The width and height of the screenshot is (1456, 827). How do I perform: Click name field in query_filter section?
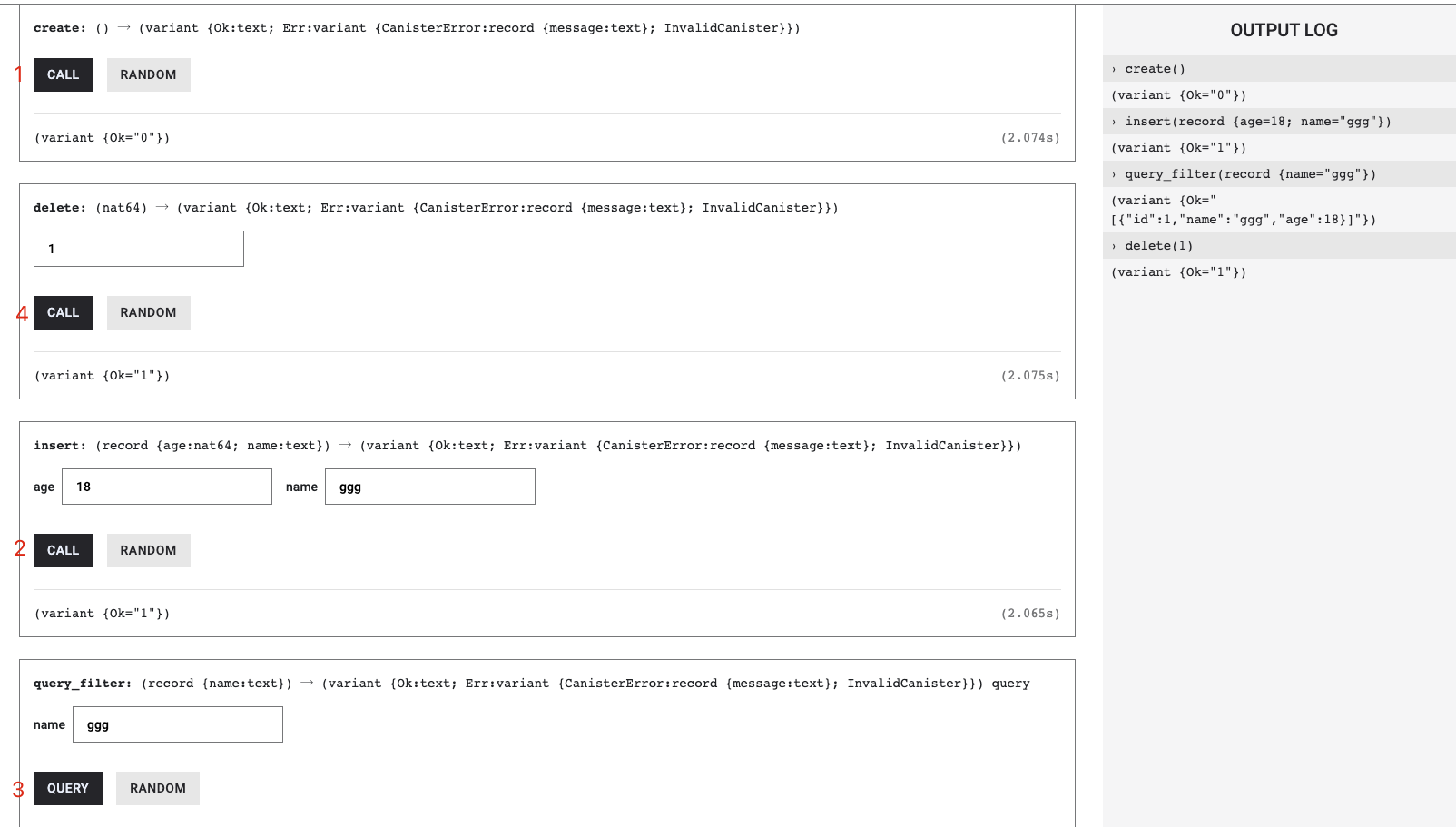pyautogui.click(x=178, y=724)
